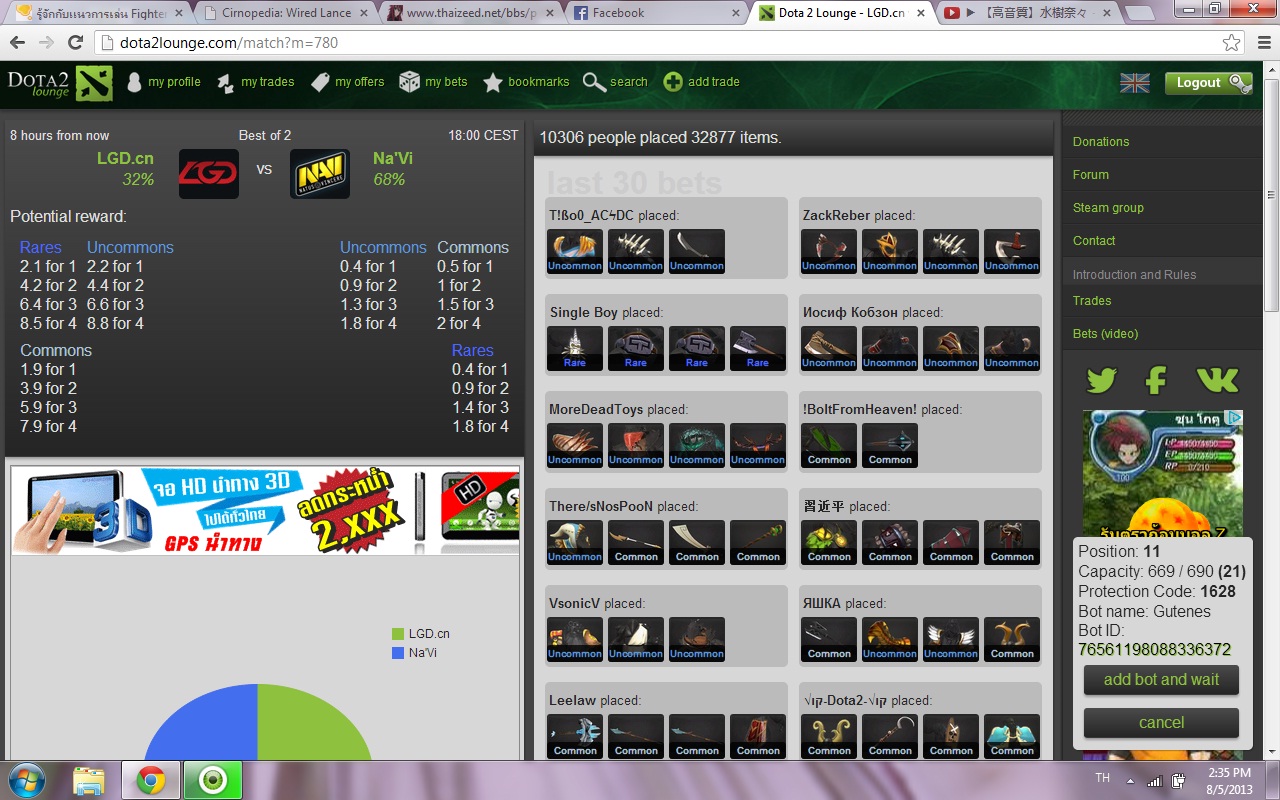Click first Uncommon item by VsonicV
1280x800 pixels.
coord(575,639)
